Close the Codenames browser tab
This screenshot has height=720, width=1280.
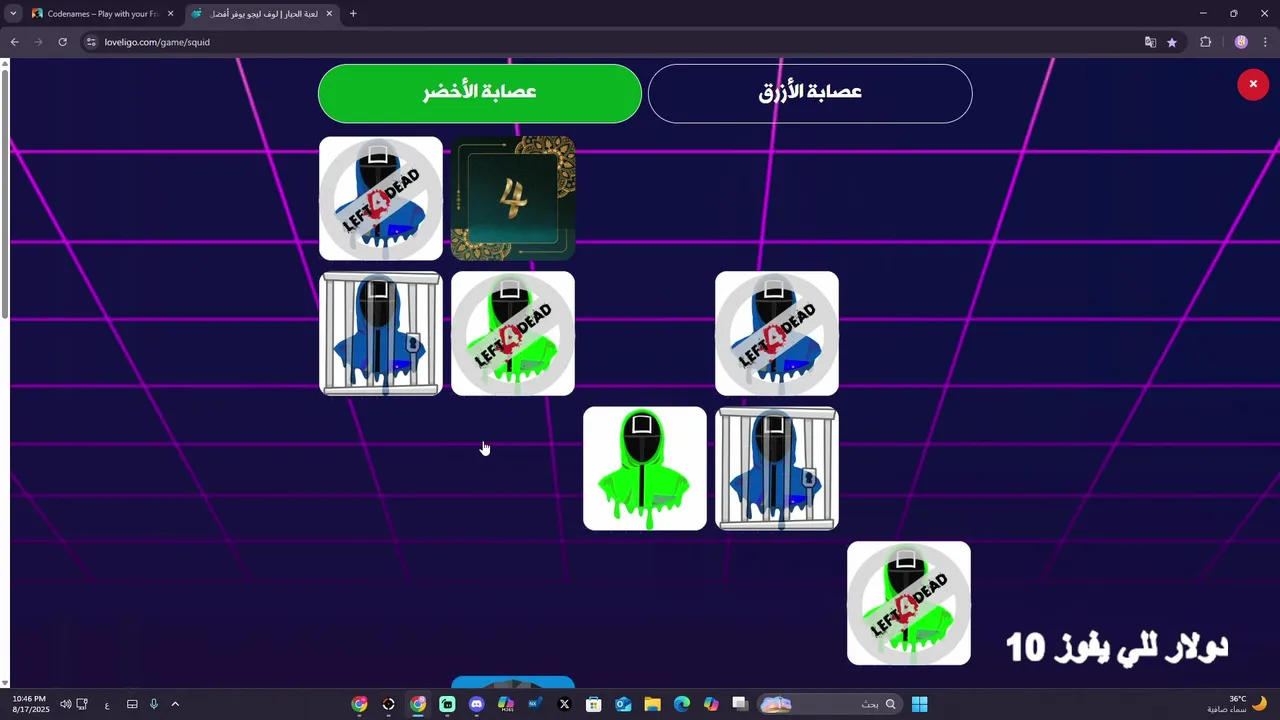pyautogui.click(x=170, y=14)
